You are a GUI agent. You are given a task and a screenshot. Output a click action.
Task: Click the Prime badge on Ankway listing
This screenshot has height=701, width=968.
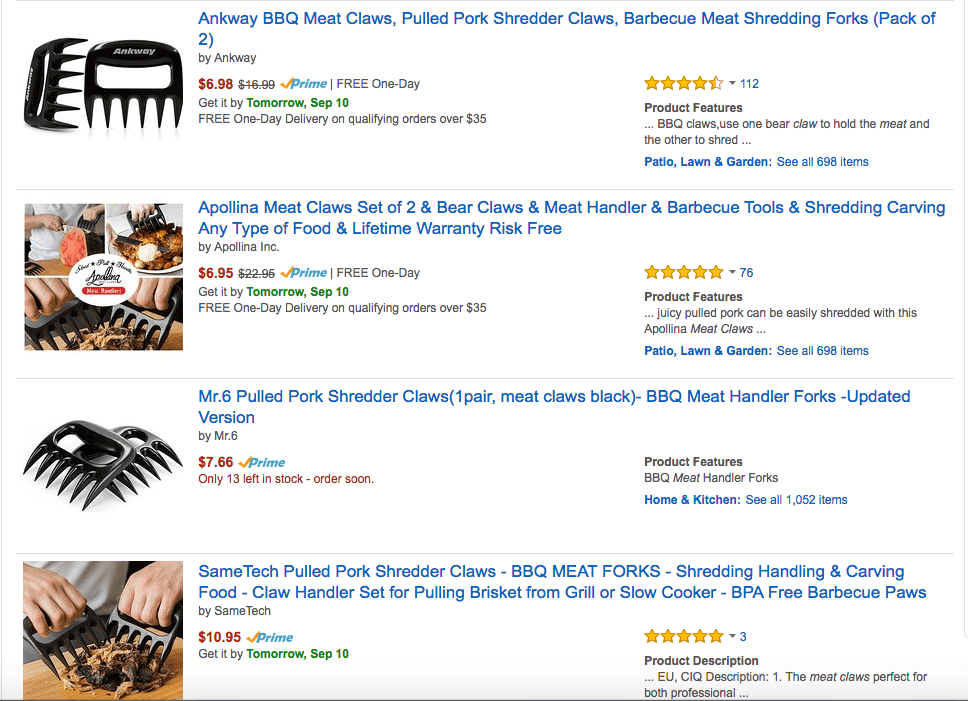coord(304,84)
